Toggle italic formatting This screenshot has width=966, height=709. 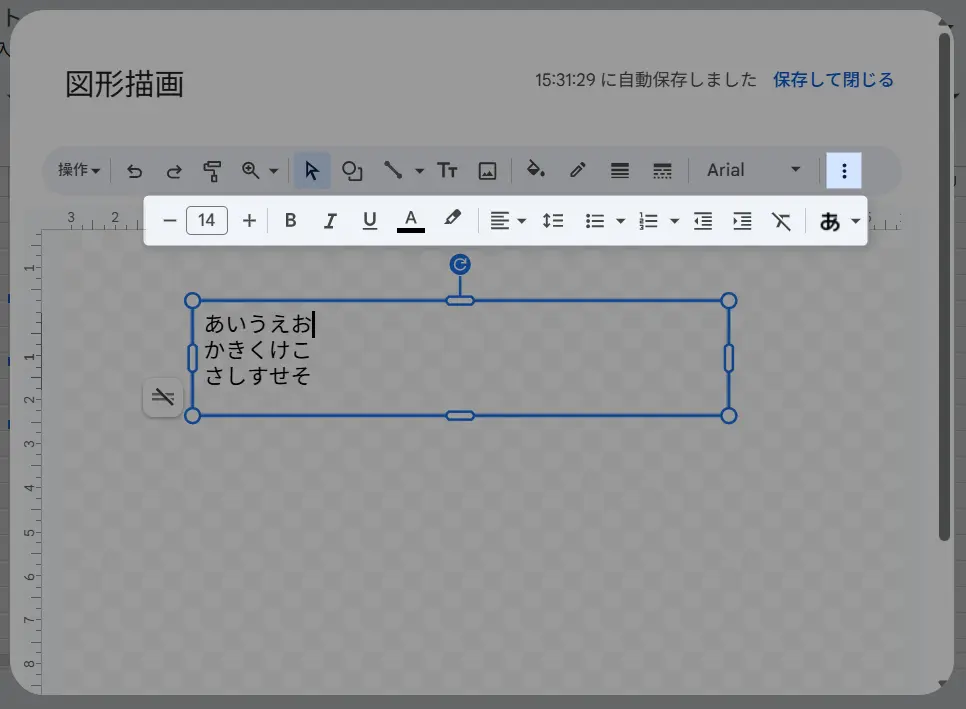[330, 221]
